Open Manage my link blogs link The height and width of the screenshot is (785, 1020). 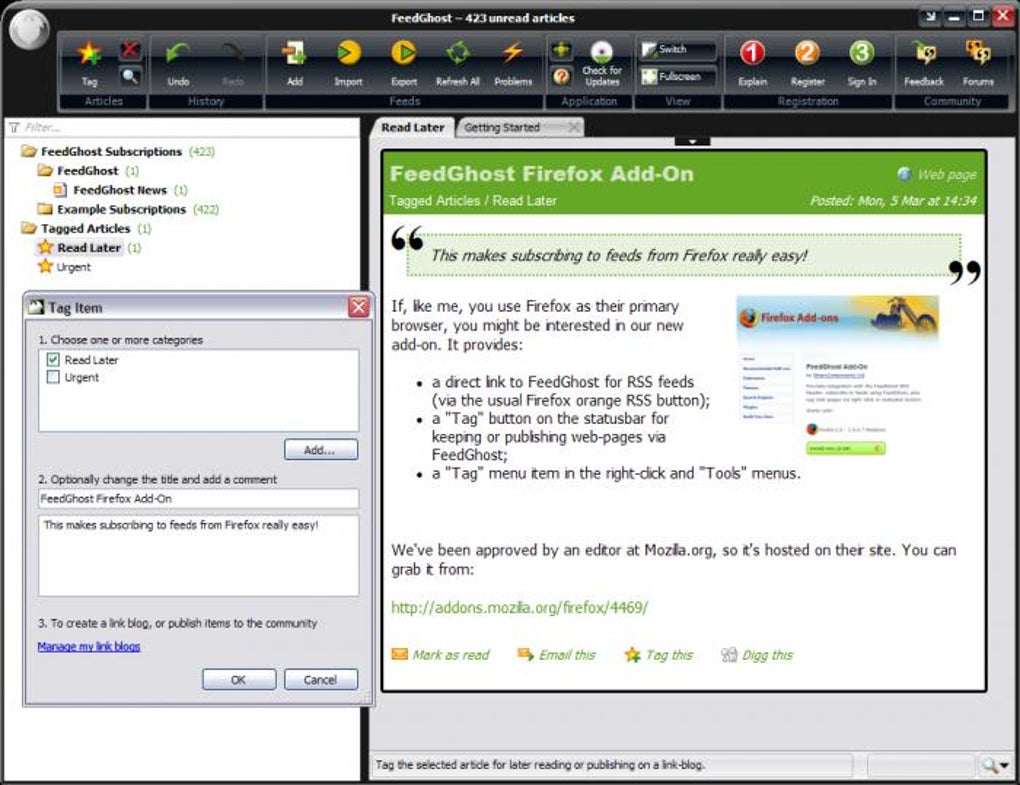click(88, 646)
